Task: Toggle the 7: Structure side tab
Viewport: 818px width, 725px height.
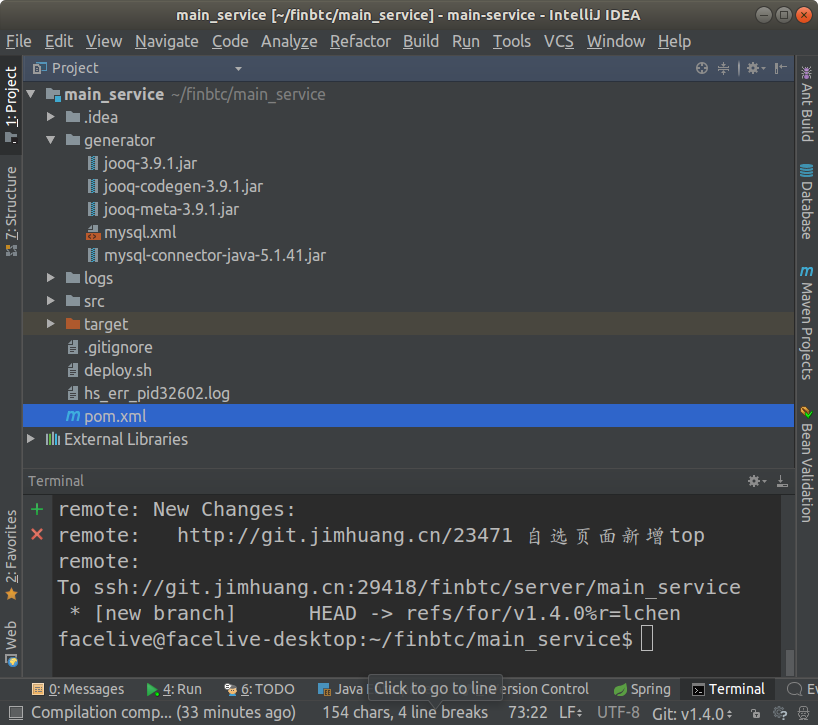Action: pos(11,211)
